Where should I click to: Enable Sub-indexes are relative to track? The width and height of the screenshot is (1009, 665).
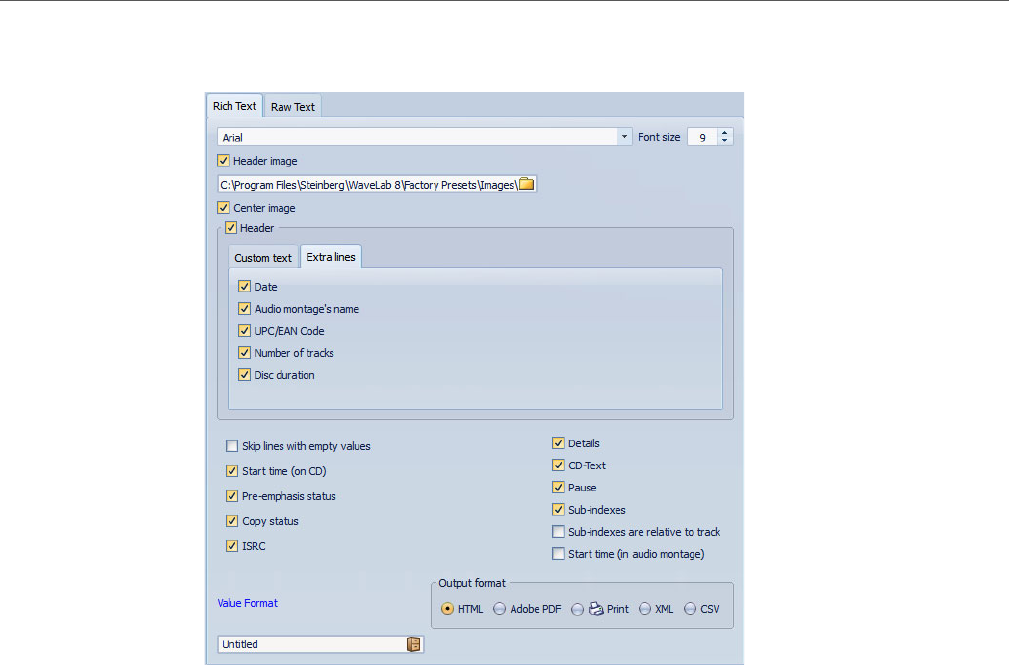tap(558, 532)
